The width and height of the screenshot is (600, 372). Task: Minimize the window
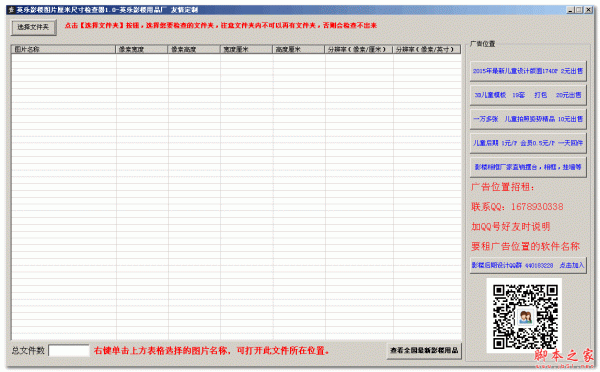click(x=571, y=10)
